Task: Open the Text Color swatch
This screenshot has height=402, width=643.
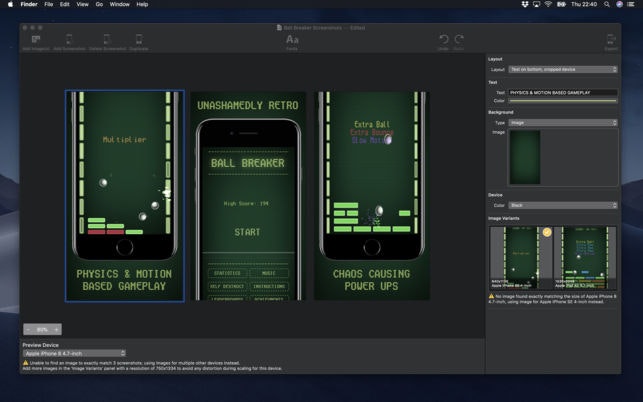Action: pyautogui.click(x=563, y=100)
